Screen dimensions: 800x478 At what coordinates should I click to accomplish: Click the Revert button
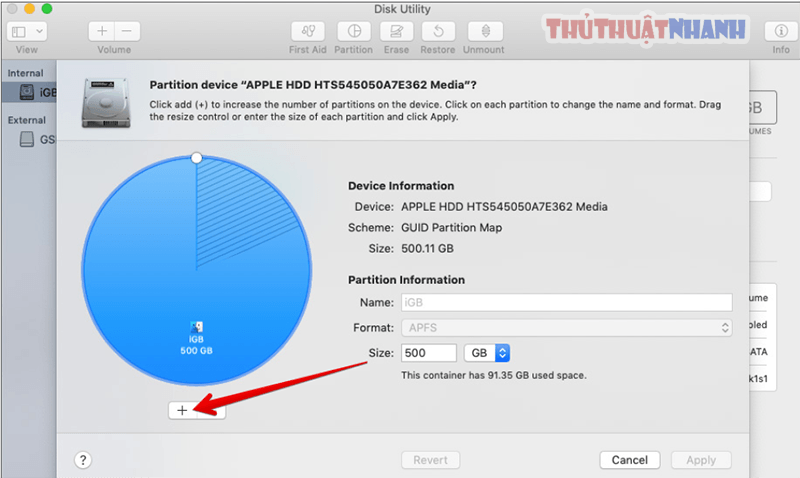point(430,460)
